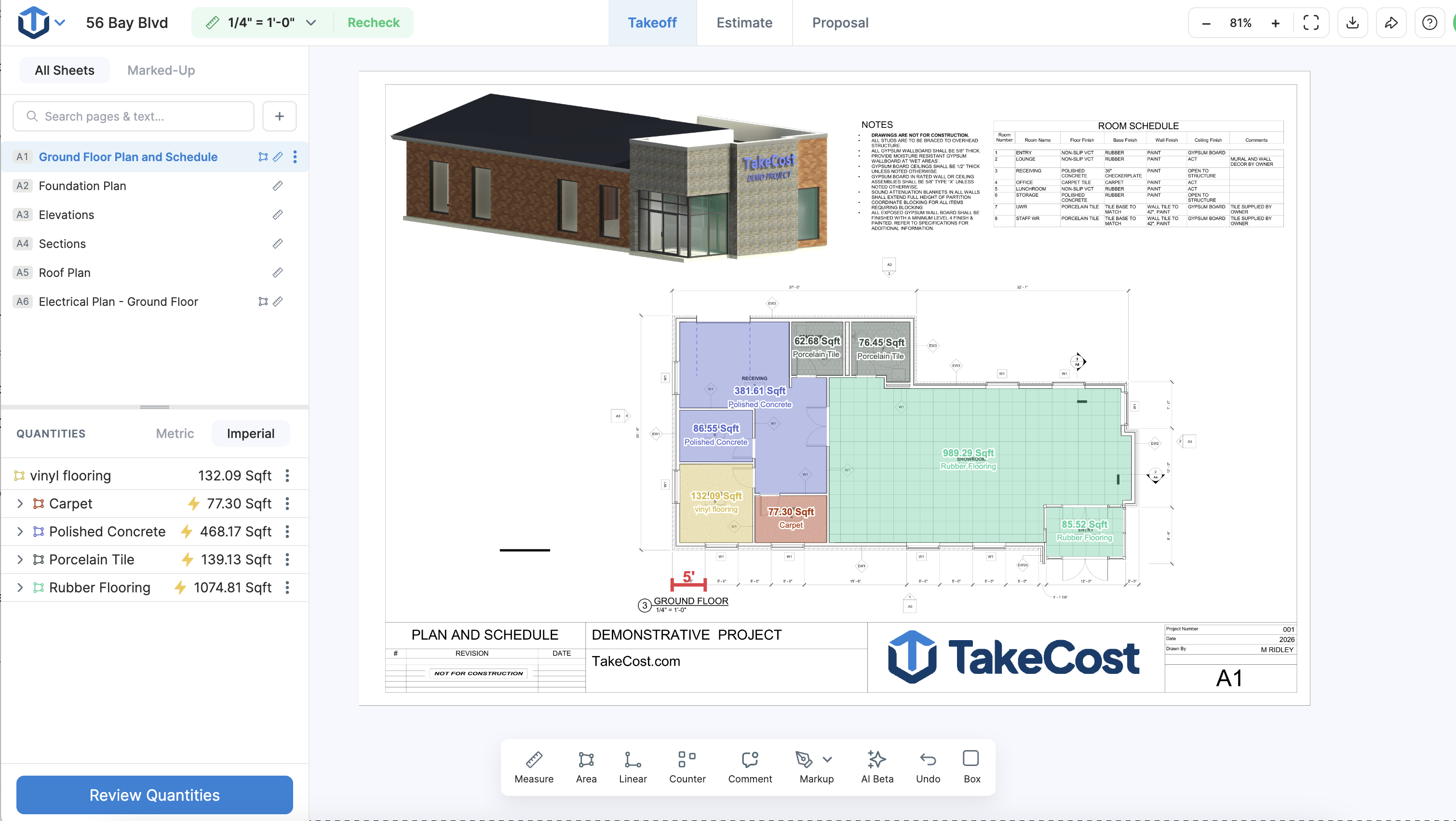Click the download icon
The image size is (1456, 821).
tap(1352, 23)
